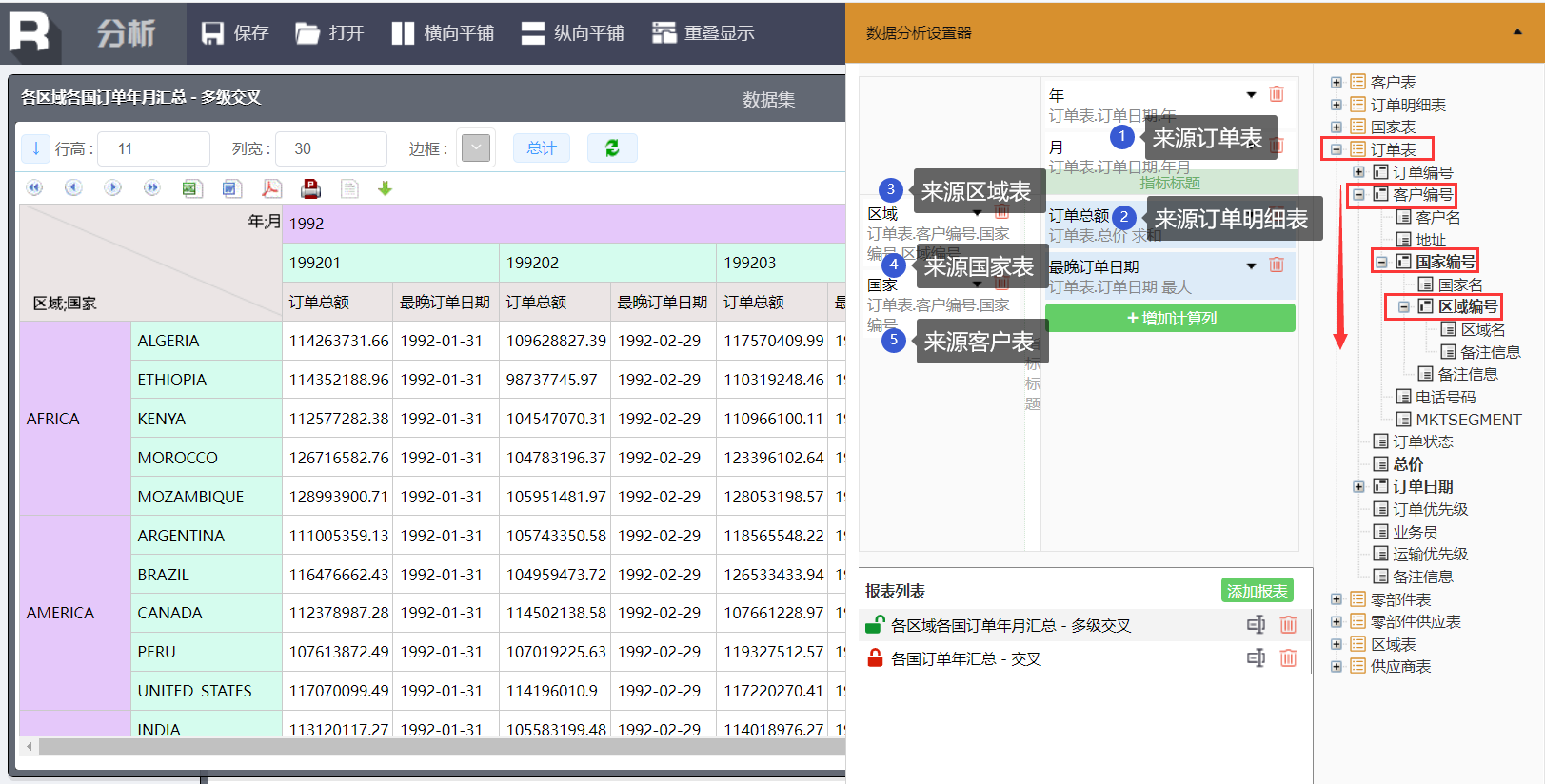Click the green refresh icon button
This screenshot has width=1545, height=784.
[612, 148]
